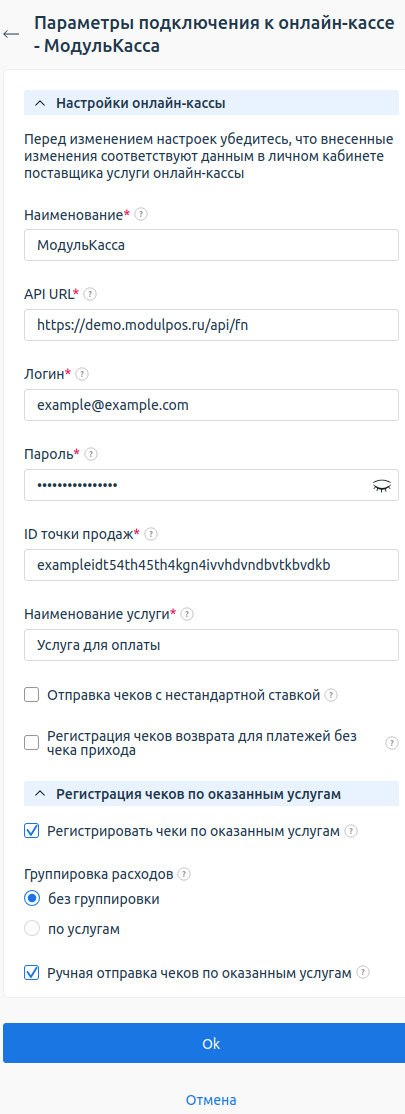Focus the API URL input field
Image resolution: width=405 pixels, height=1114 pixels.
click(211, 325)
